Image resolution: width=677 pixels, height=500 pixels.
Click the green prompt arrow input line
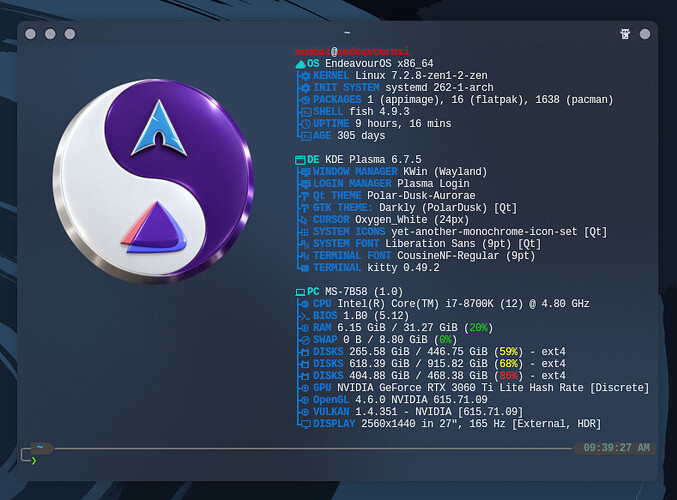34,461
